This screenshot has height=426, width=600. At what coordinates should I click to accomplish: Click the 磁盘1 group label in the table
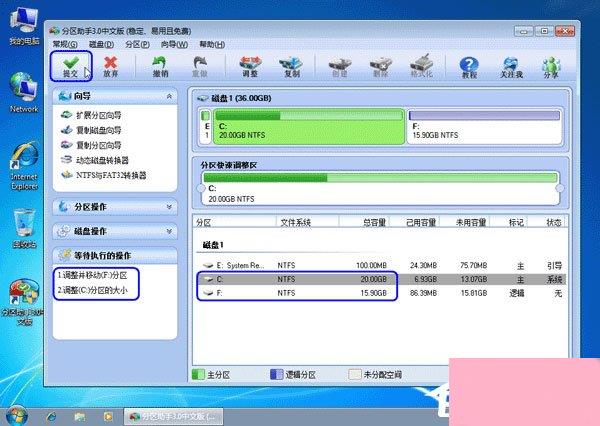click(x=213, y=245)
